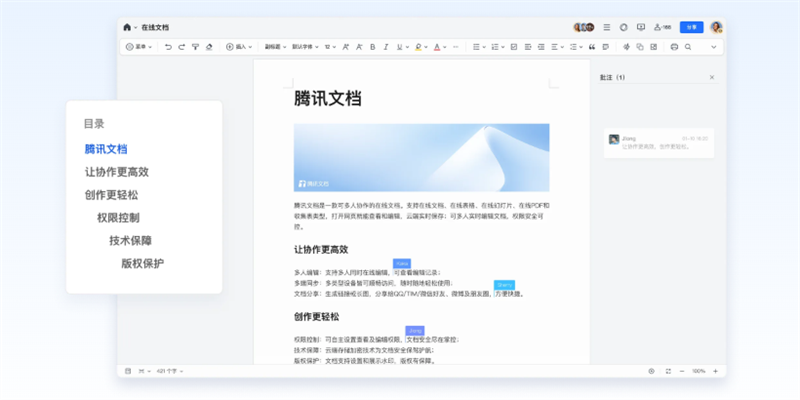Zoom out with the minus button
The height and width of the screenshot is (400, 800).
coord(682,371)
